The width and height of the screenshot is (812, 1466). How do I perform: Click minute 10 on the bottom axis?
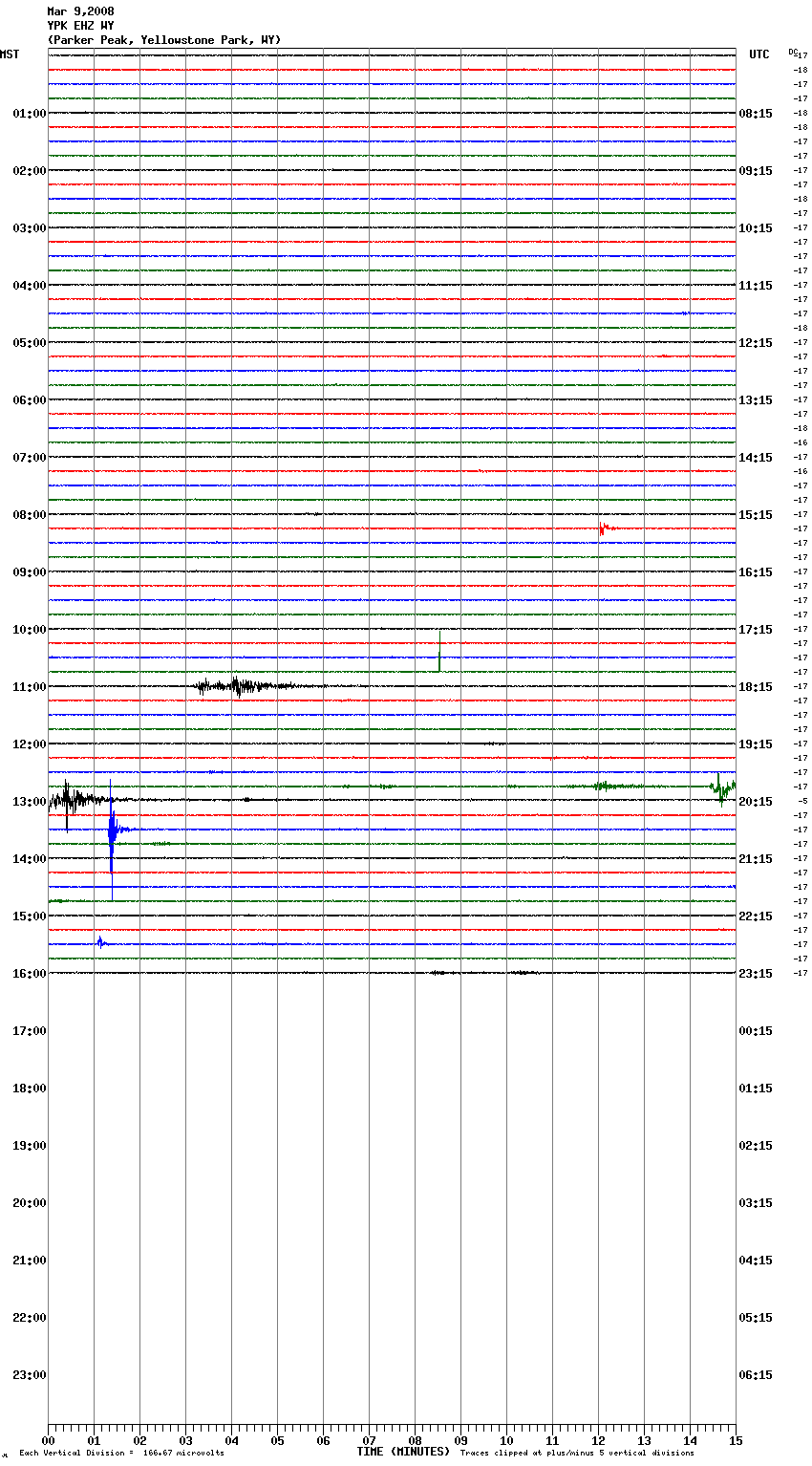506,1440
